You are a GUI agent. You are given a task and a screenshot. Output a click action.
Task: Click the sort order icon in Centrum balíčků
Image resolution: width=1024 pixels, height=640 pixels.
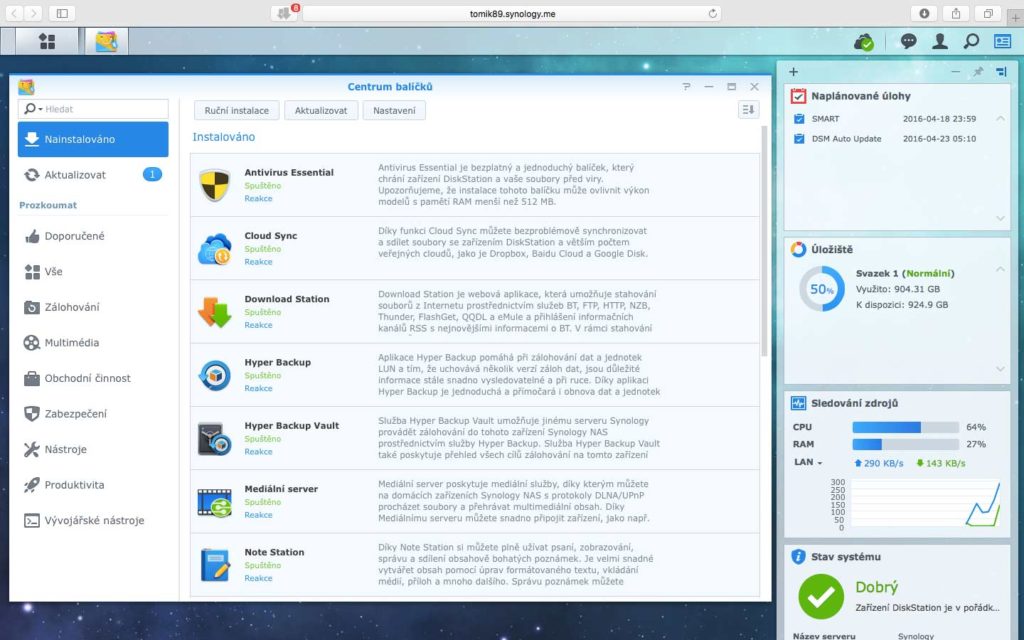tap(748, 110)
